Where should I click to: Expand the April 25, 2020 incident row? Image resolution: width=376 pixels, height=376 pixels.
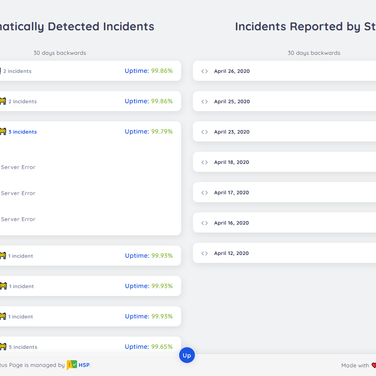click(284, 101)
